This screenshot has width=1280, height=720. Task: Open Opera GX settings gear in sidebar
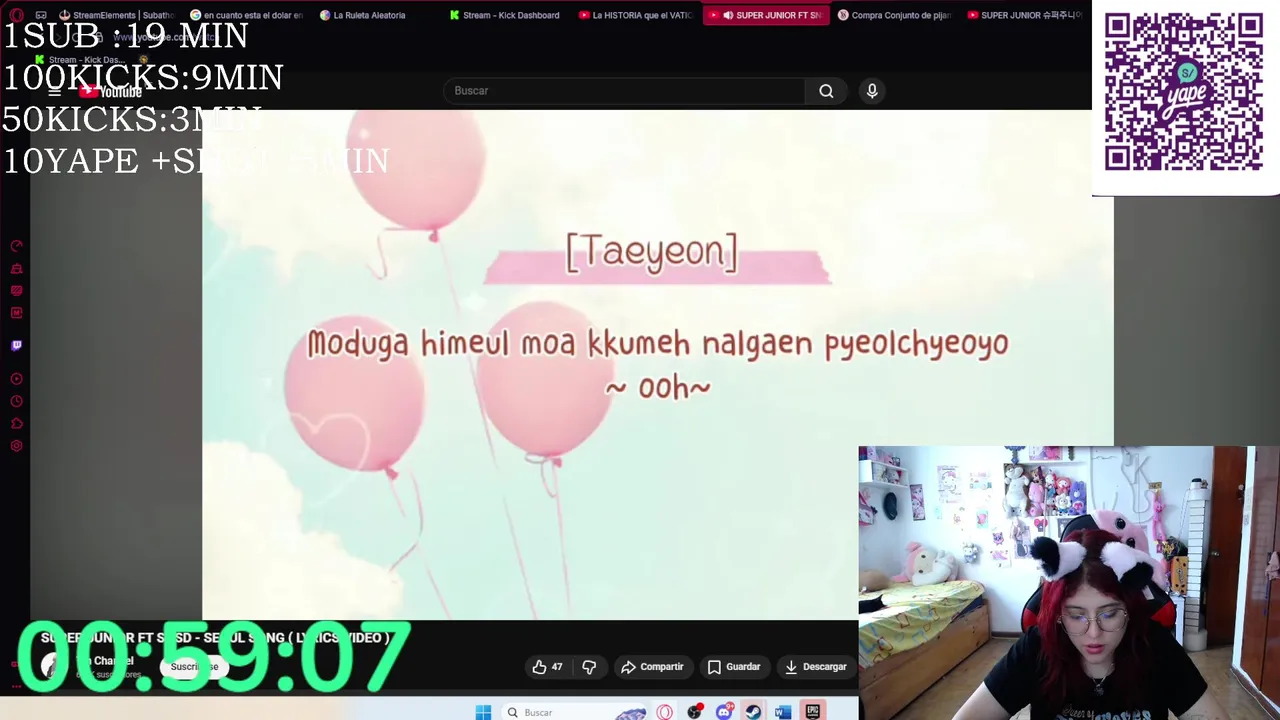tap(16, 446)
